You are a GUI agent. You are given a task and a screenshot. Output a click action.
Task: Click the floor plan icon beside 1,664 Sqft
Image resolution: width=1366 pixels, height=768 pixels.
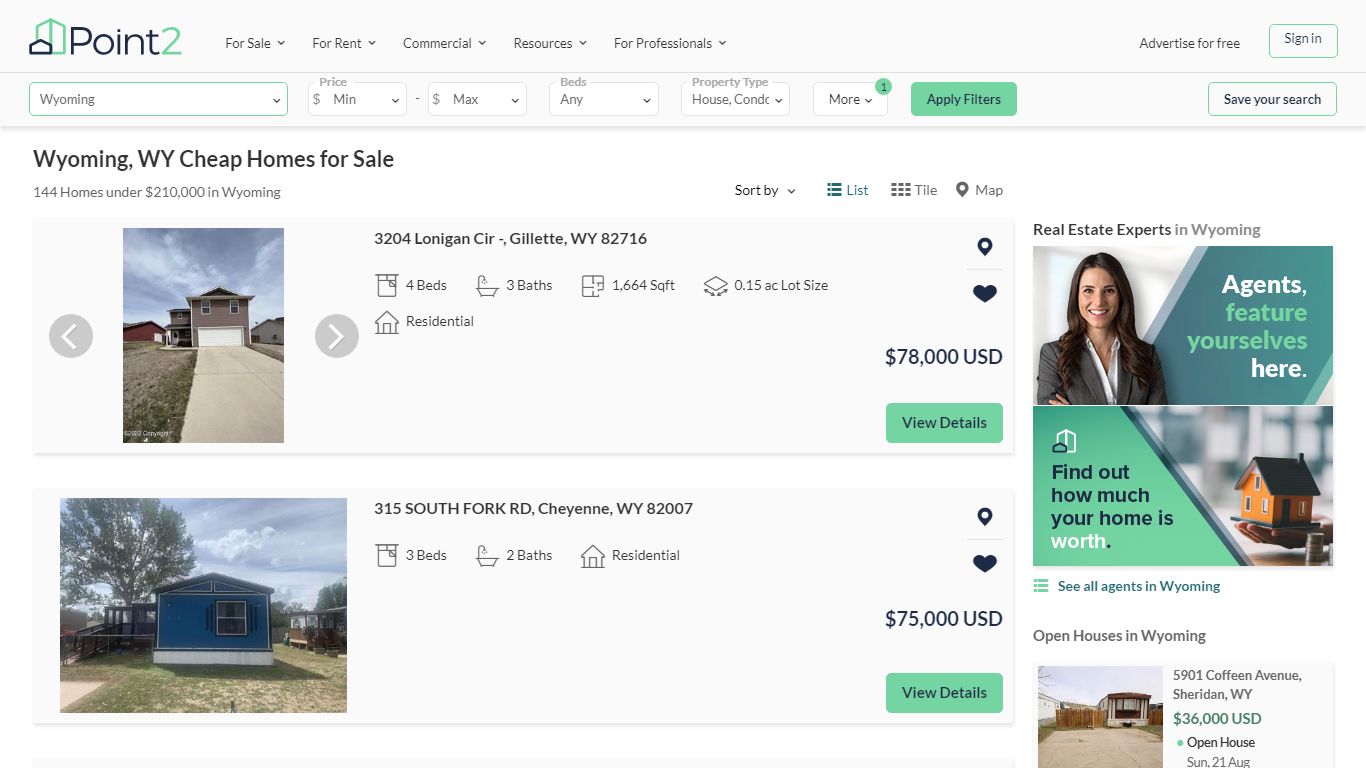pyautogui.click(x=593, y=286)
